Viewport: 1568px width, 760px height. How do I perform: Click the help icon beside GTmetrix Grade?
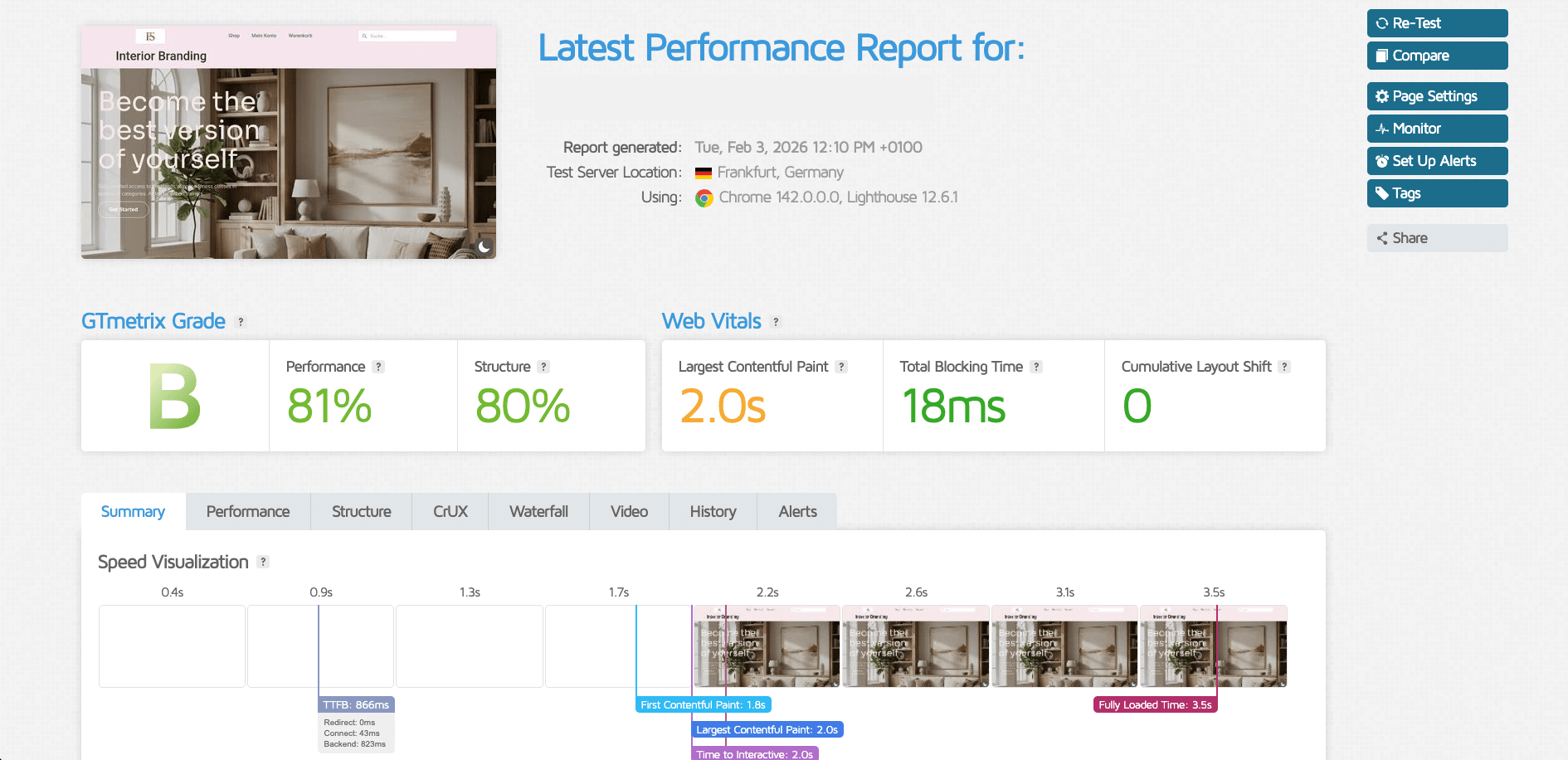241,322
